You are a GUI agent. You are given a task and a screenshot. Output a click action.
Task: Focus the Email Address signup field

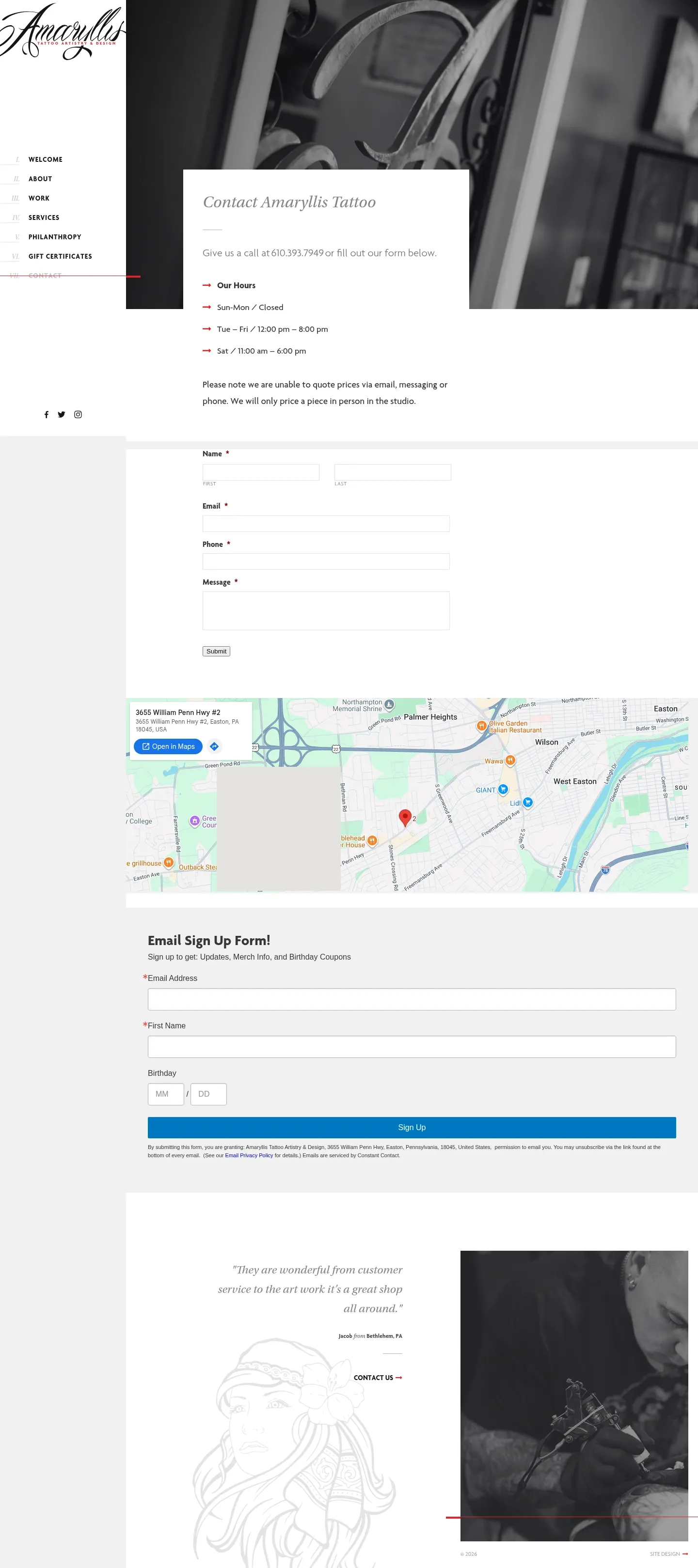pyautogui.click(x=412, y=999)
